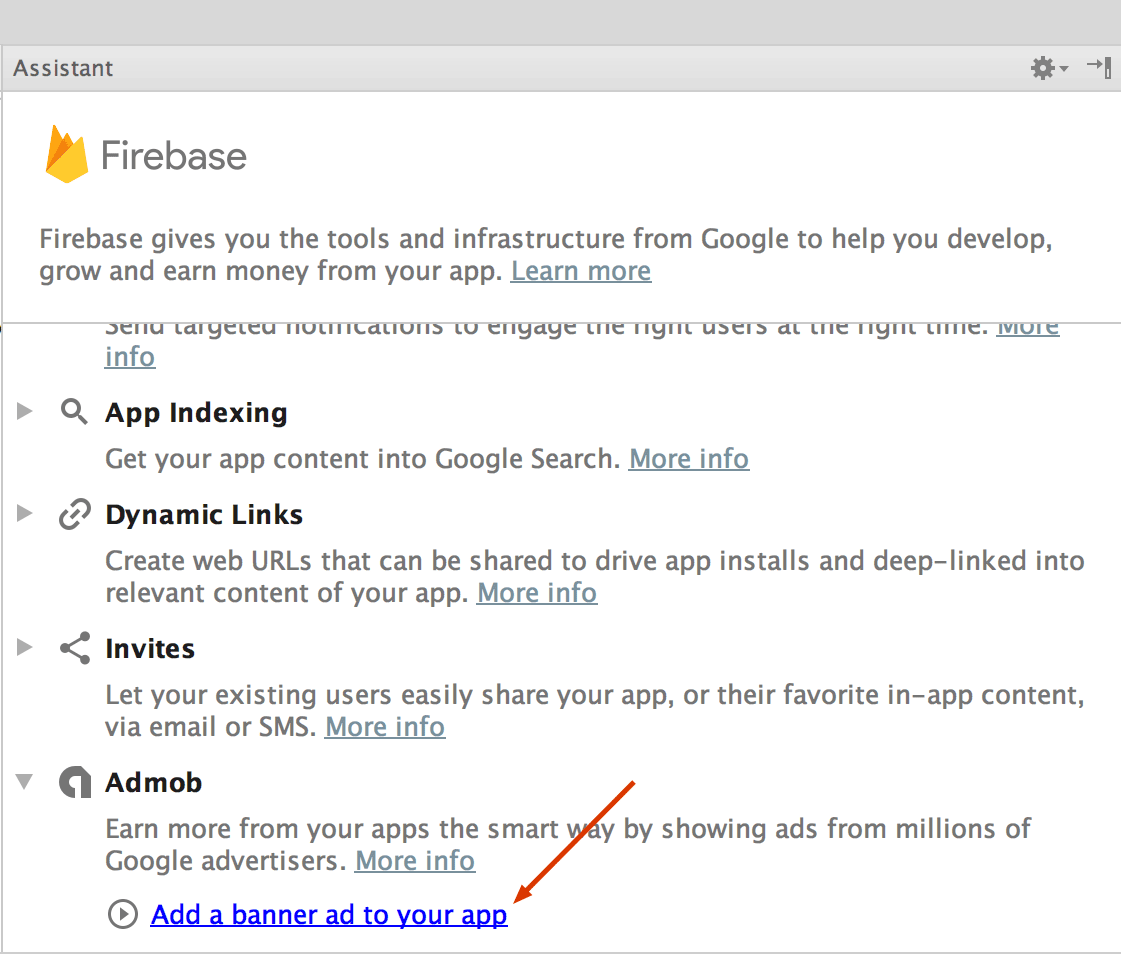The image size is (1121, 954).
Task: Click the Assistant panel title
Action: click(x=63, y=68)
